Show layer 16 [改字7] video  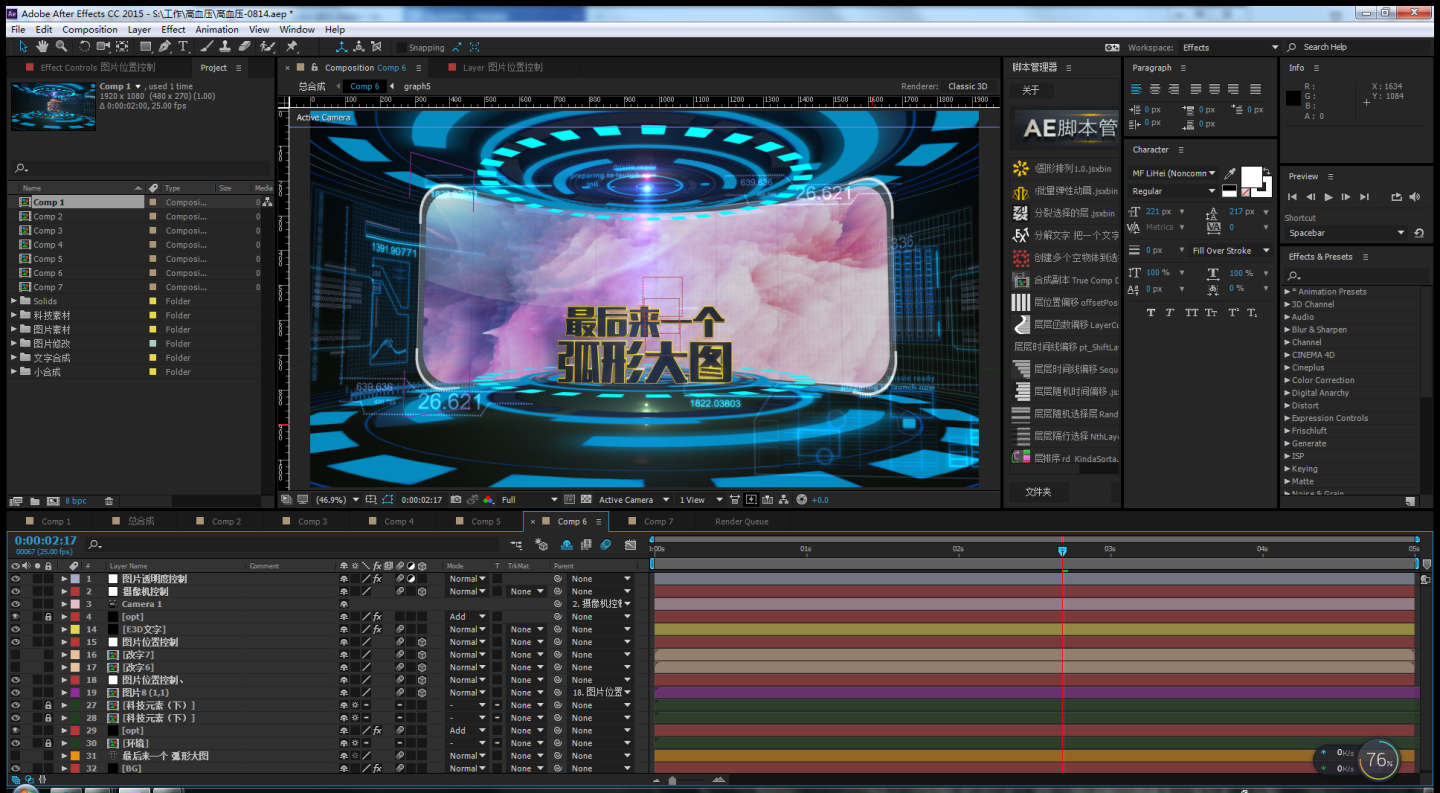coord(15,655)
